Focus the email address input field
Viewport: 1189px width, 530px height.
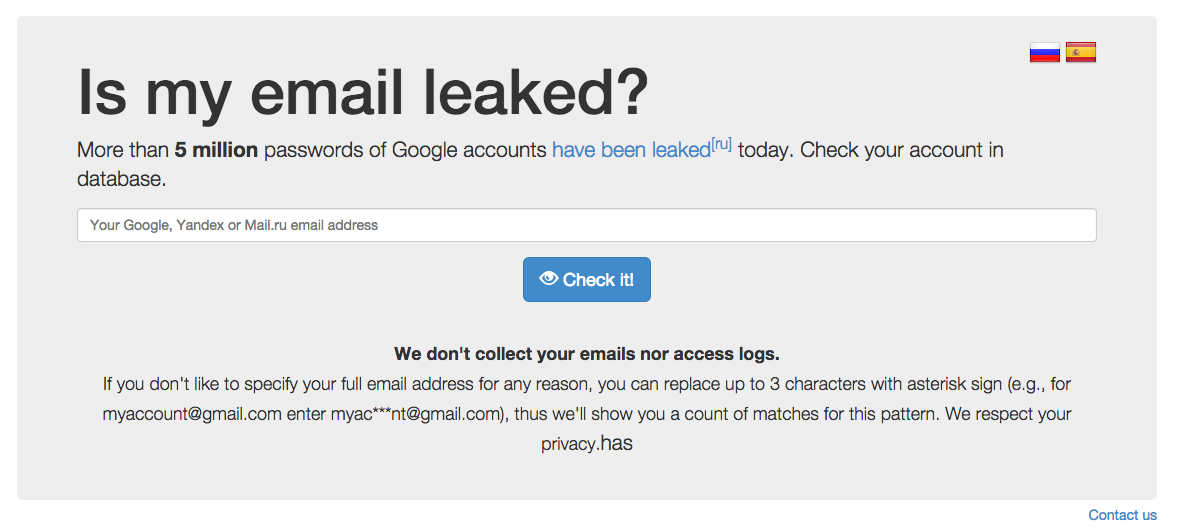tap(587, 225)
